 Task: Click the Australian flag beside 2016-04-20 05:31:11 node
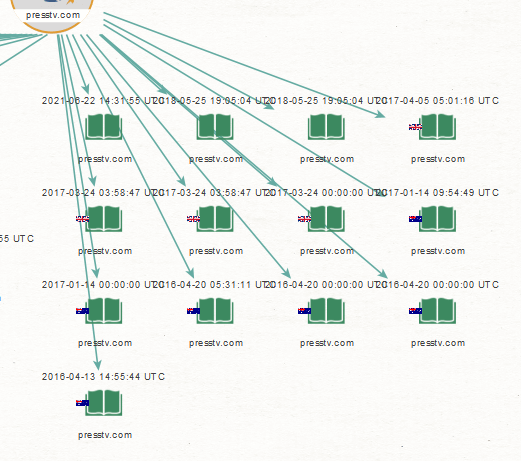tap(193, 311)
